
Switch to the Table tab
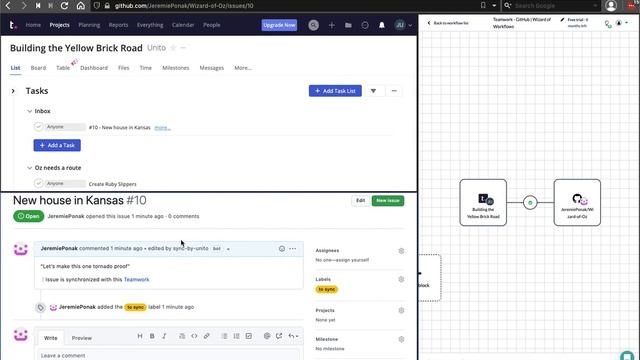coord(63,68)
